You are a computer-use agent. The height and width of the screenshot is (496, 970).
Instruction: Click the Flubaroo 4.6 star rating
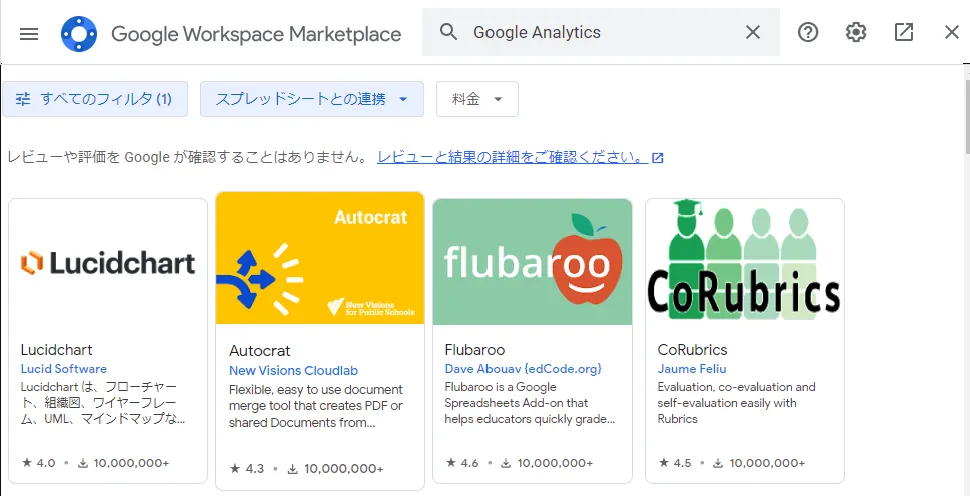[x=462, y=463]
